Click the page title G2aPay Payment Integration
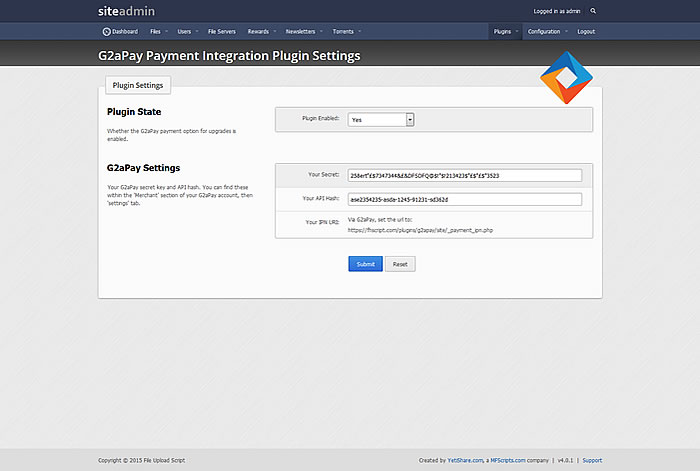This screenshot has width=700, height=471. (229, 56)
